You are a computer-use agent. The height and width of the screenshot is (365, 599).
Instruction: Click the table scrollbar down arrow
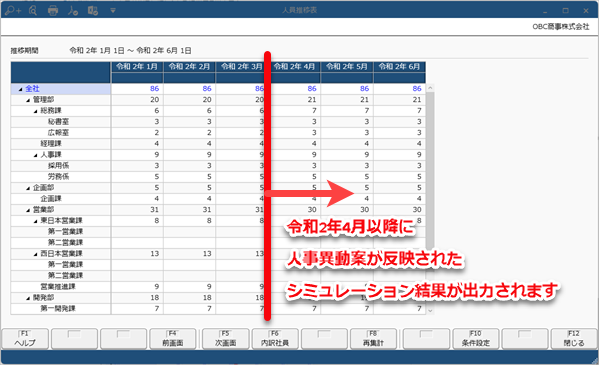click(x=430, y=310)
